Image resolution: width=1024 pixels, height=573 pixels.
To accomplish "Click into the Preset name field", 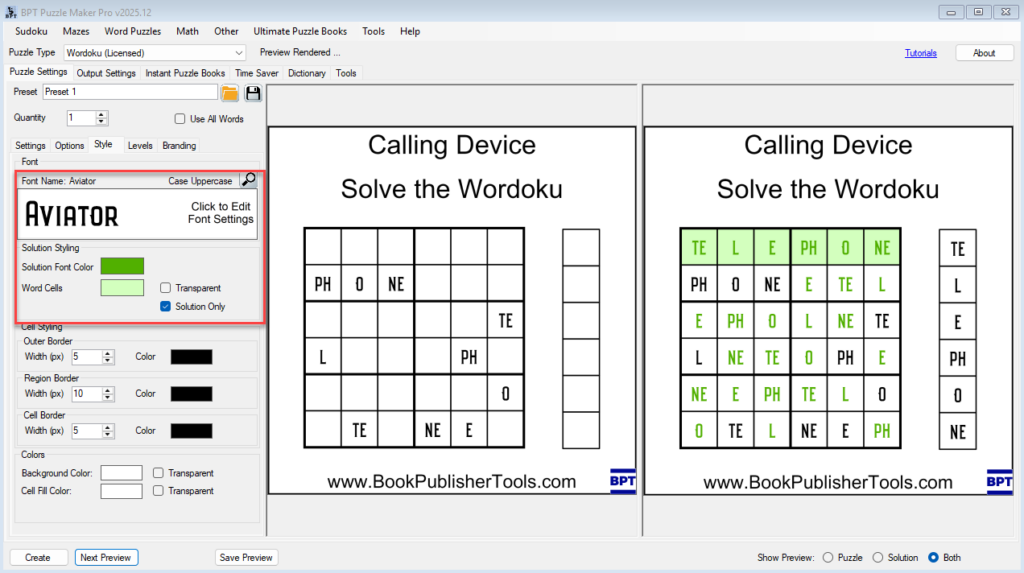I will 130,92.
